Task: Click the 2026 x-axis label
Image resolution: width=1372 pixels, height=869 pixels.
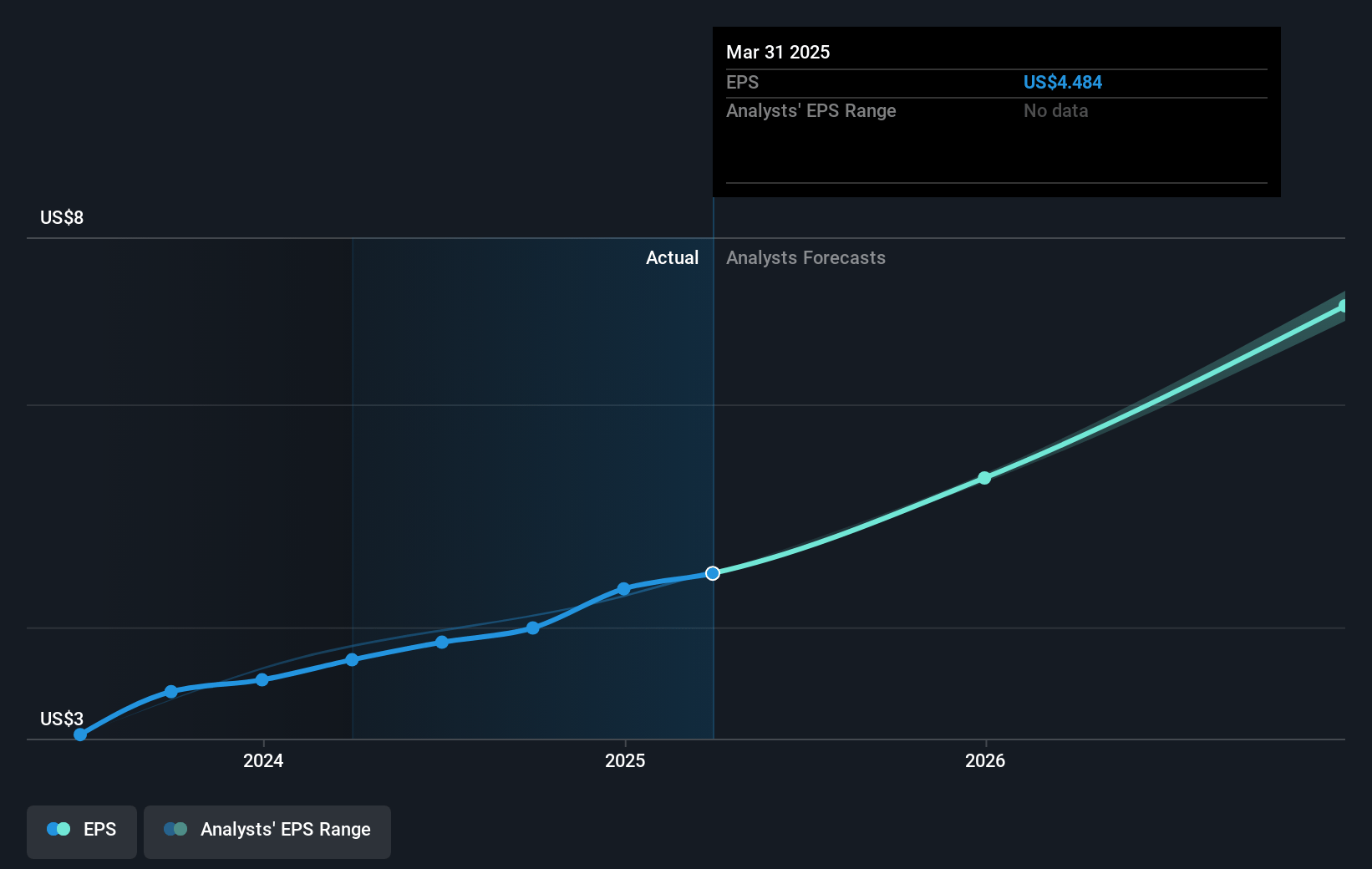Action: tap(985, 760)
